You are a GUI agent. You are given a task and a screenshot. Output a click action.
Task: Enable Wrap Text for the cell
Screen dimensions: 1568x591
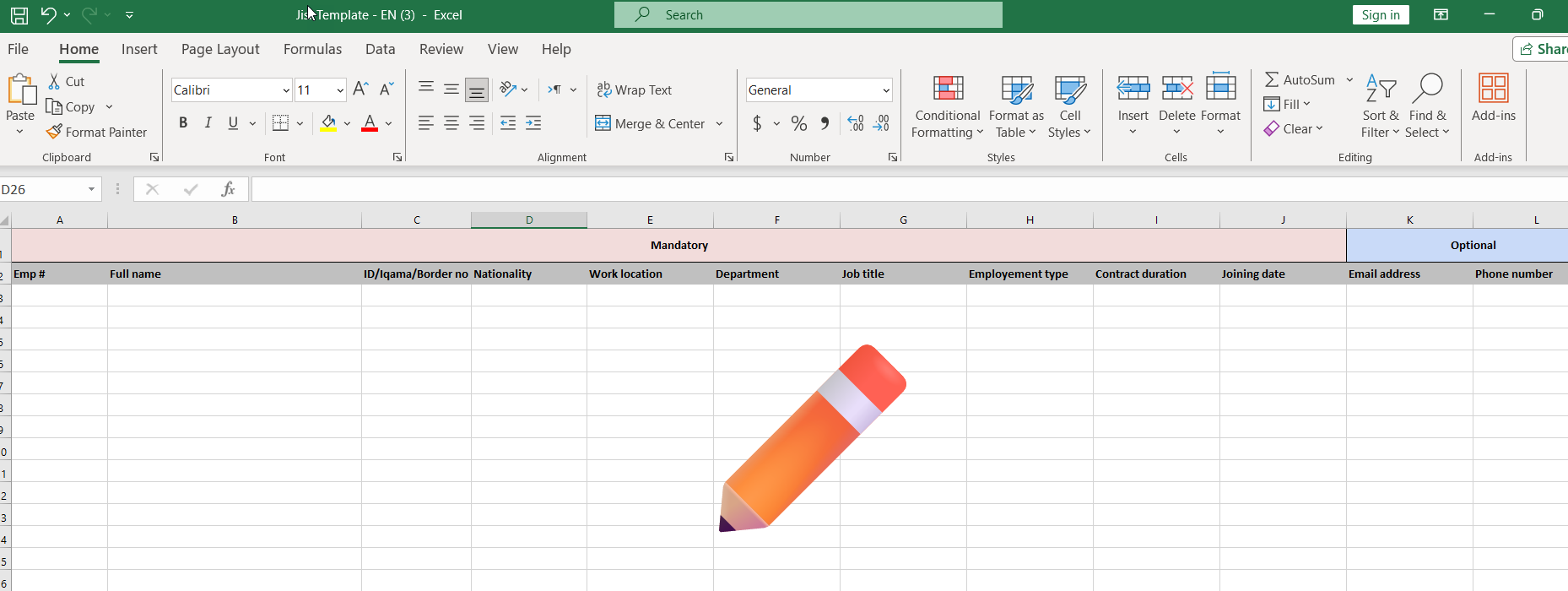pyautogui.click(x=634, y=89)
